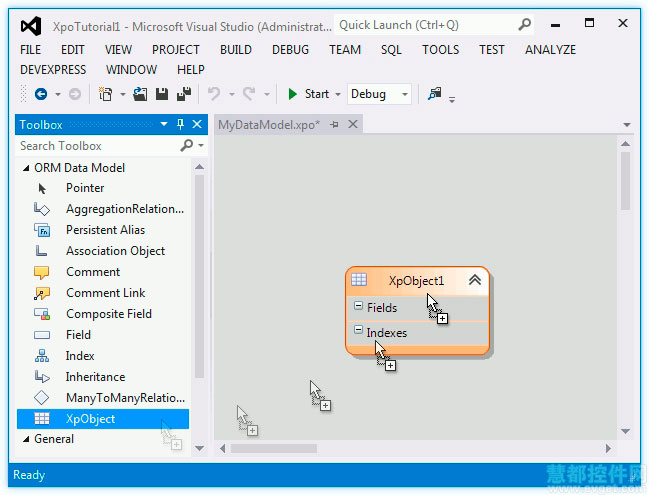Viewport: 649px width, 495px height.
Task: Click the Toolbox vertical scrollbar thumb
Action: [200, 276]
